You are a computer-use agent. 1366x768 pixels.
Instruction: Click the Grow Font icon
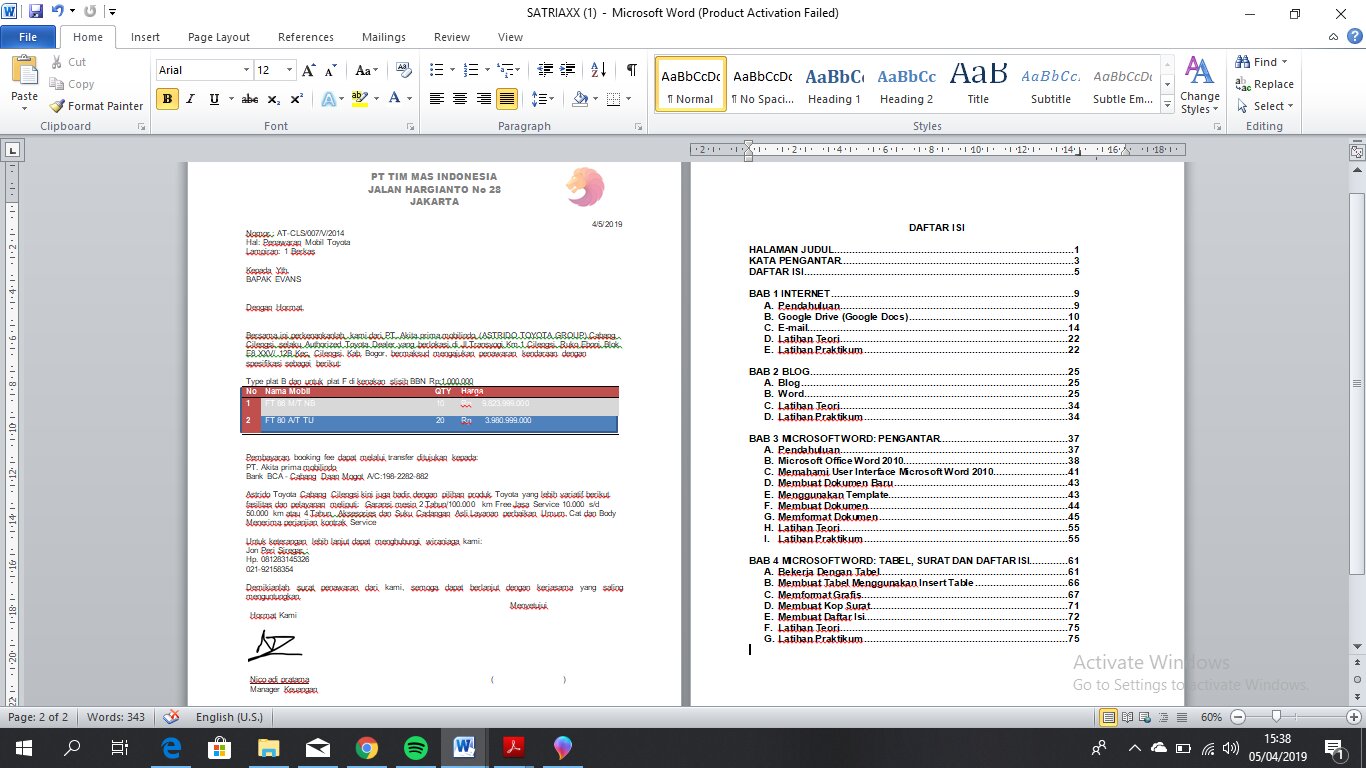click(309, 70)
